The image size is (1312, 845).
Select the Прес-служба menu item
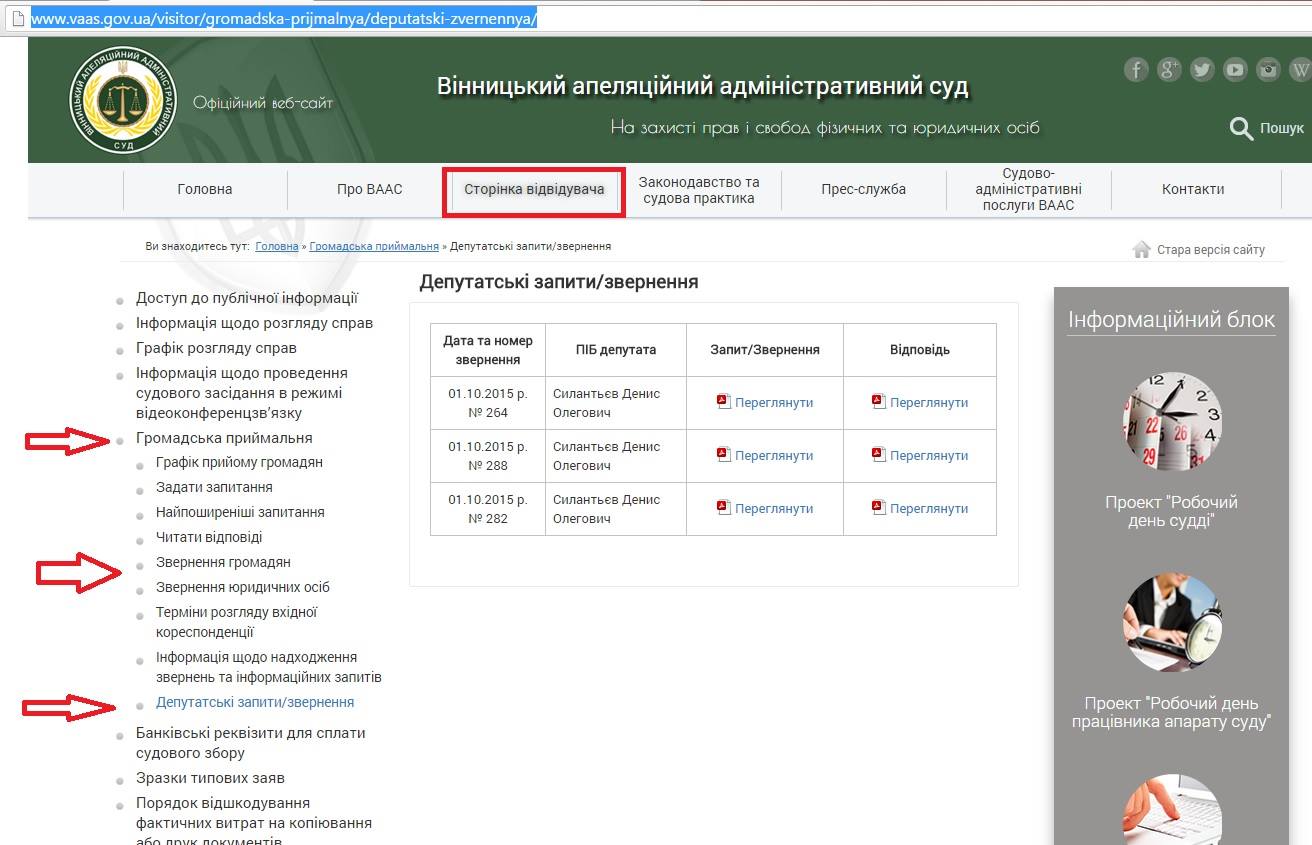tap(863, 190)
